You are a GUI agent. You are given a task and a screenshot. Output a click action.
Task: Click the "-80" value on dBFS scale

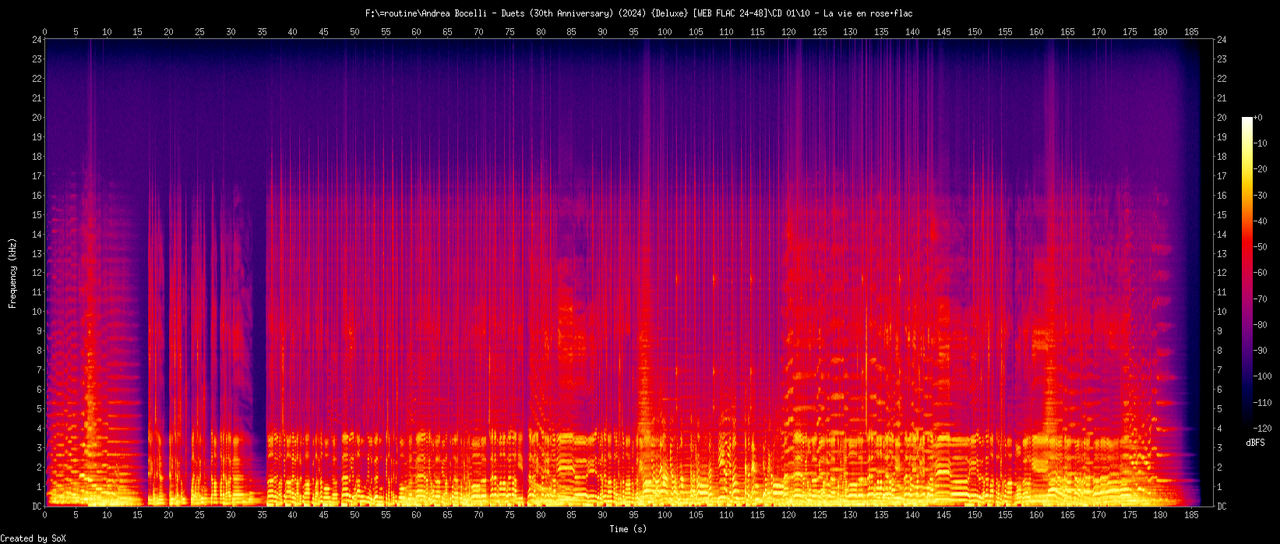pyautogui.click(x=1260, y=325)
